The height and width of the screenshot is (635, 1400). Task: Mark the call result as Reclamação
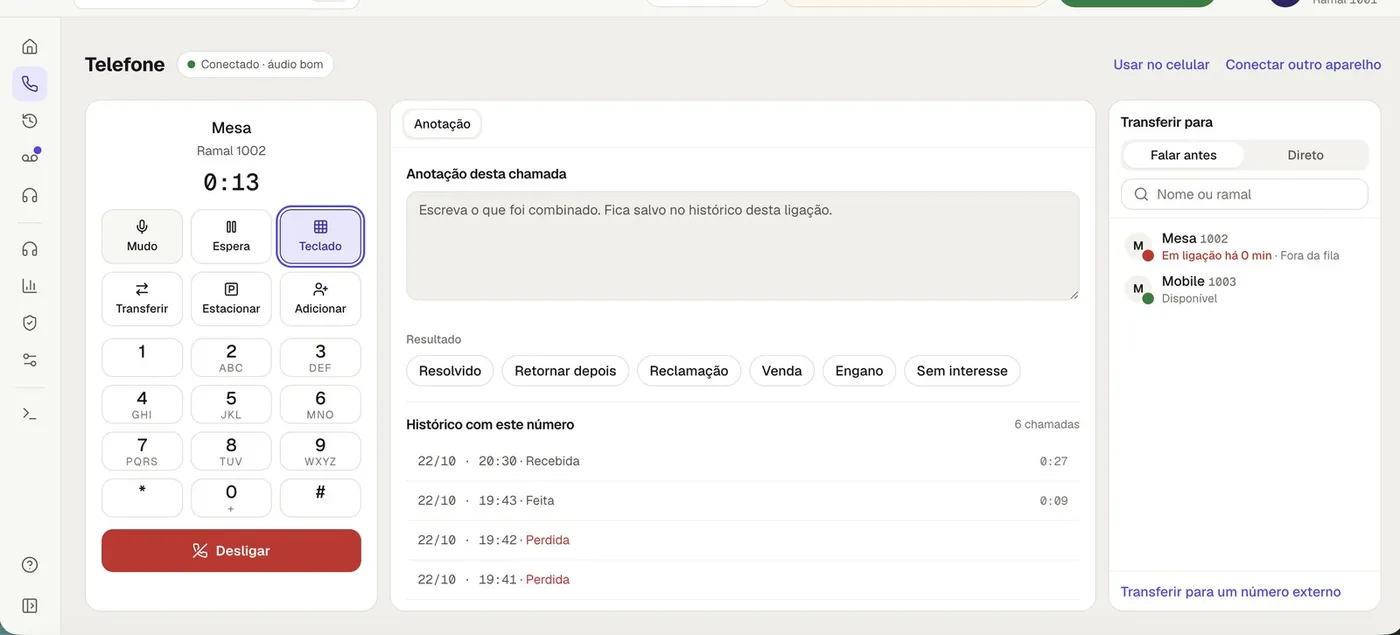pyautogui.click(x=689, y=371)
